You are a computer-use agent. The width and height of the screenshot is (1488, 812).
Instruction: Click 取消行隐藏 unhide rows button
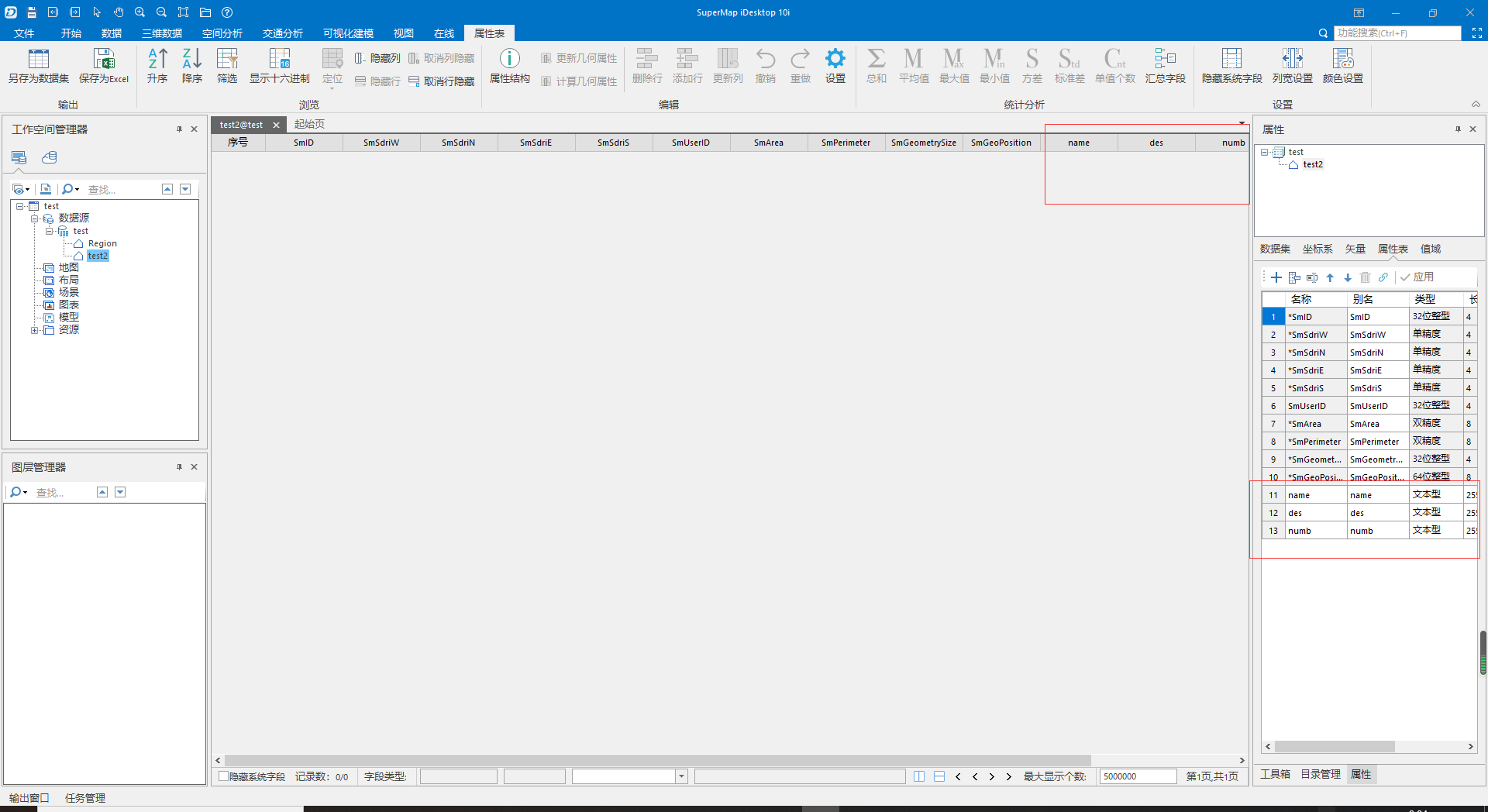coord(441,81)
